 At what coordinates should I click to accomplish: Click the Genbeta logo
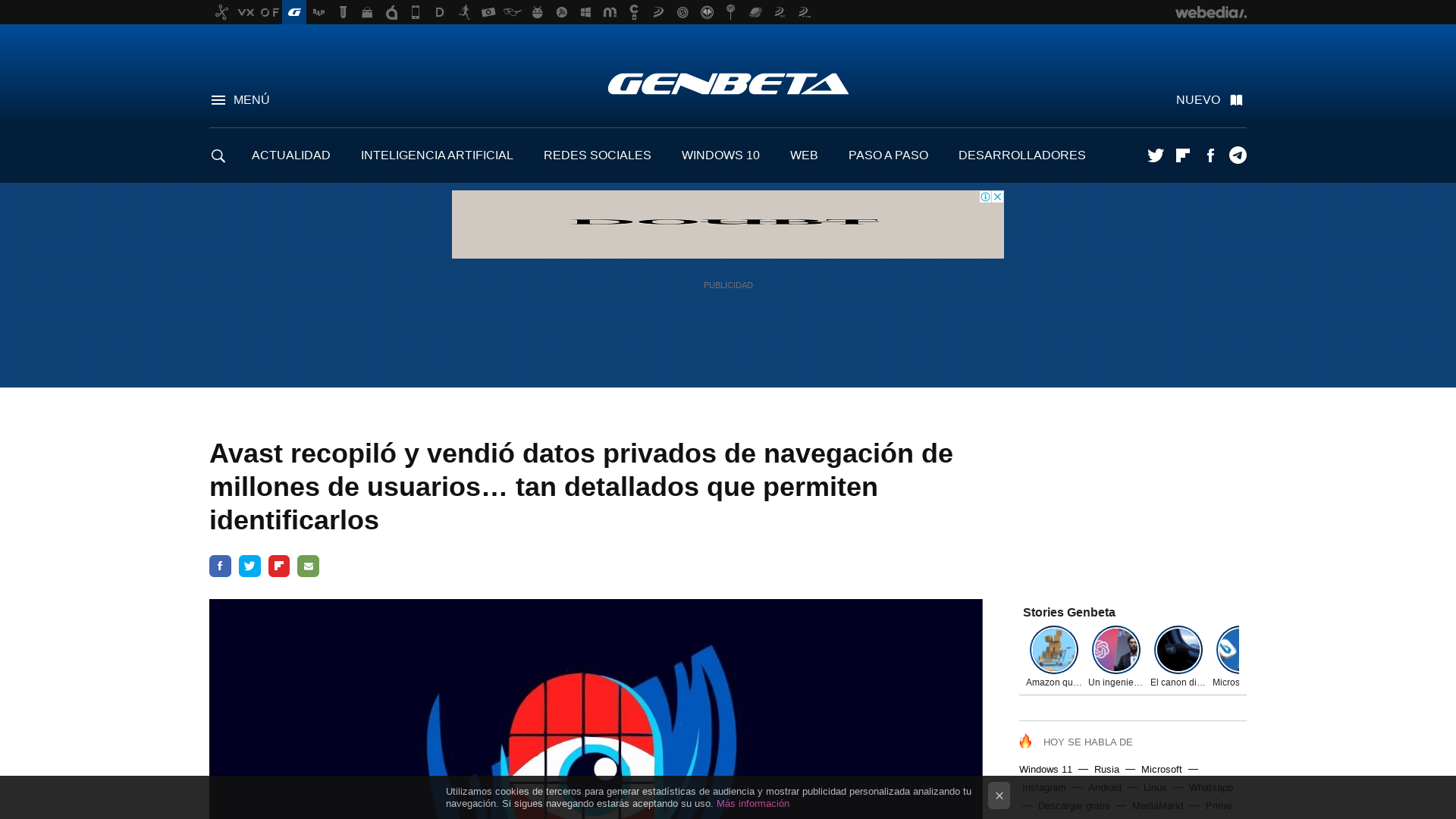[x=728, y=83]
